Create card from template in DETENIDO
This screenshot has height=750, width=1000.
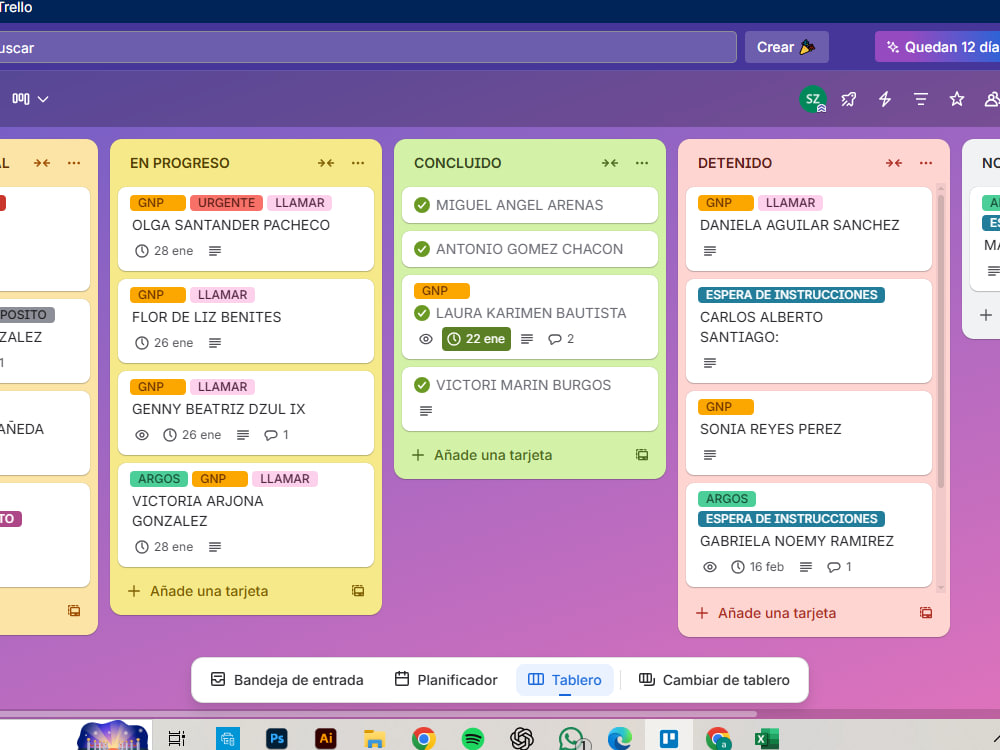(x=925, y=613)
